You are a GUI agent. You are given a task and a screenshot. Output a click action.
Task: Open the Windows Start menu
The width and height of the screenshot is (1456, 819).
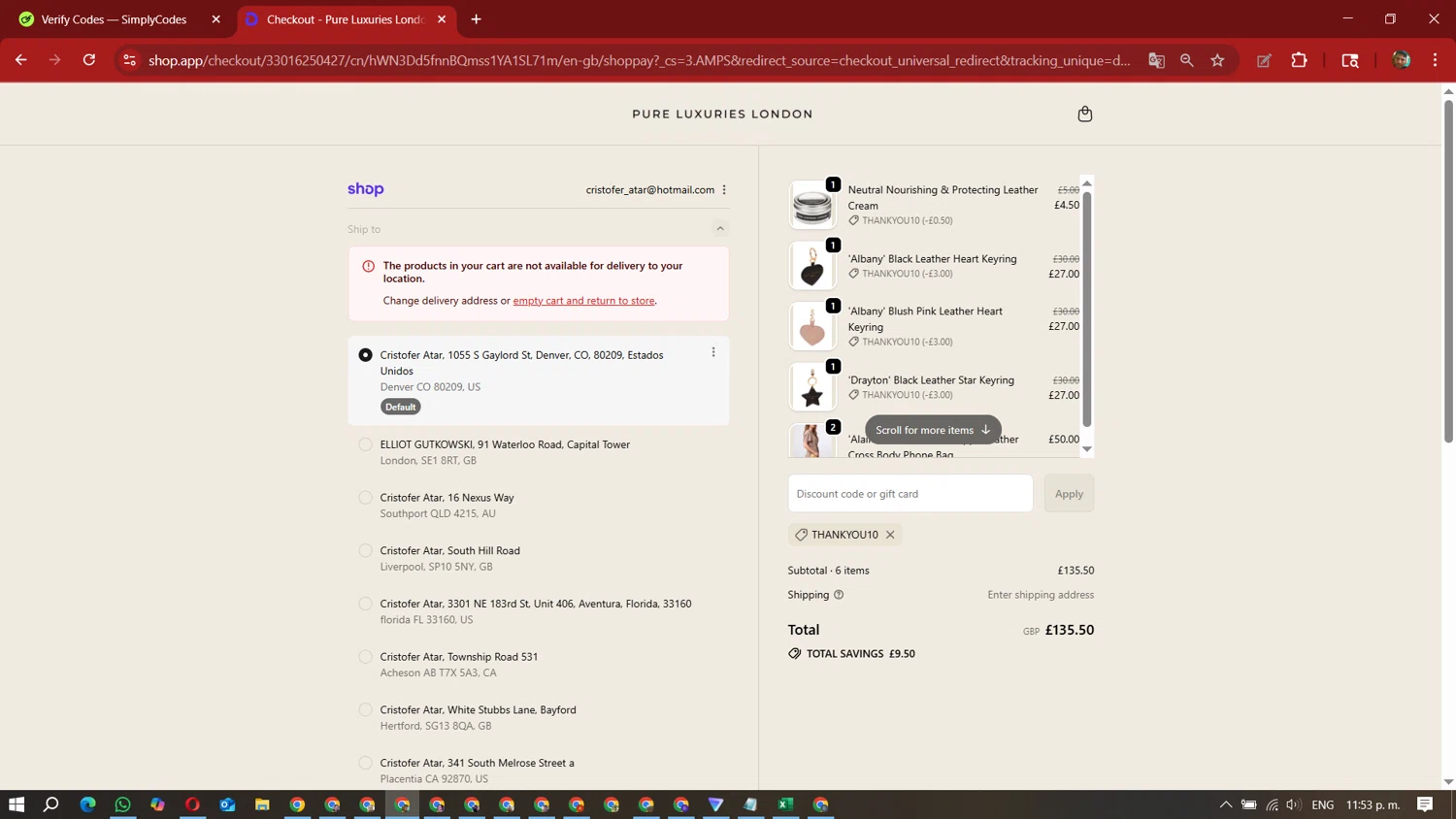(17, 804)
